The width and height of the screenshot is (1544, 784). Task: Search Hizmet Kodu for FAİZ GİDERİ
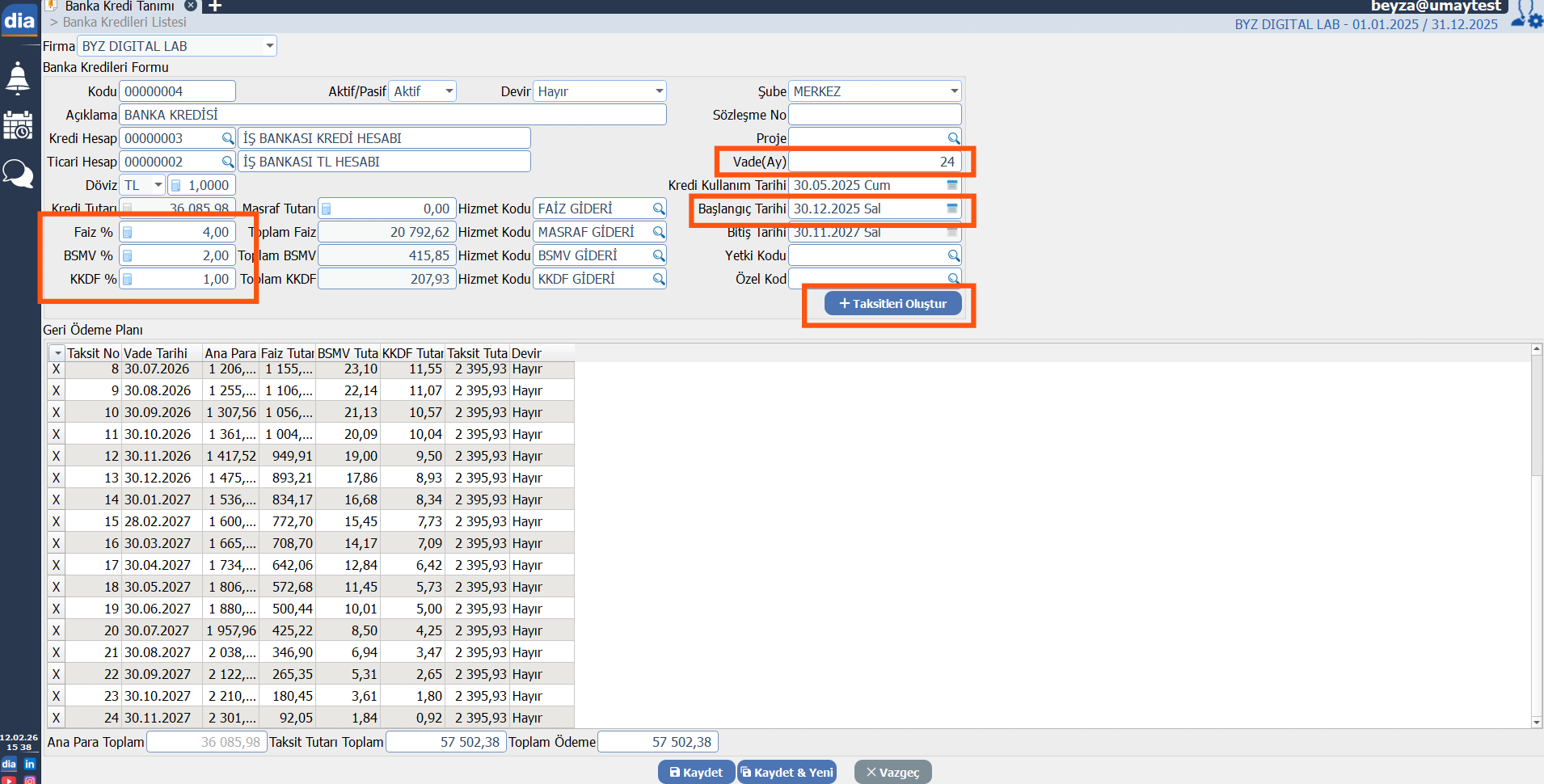pyautogui.click(x=659, y=209)
